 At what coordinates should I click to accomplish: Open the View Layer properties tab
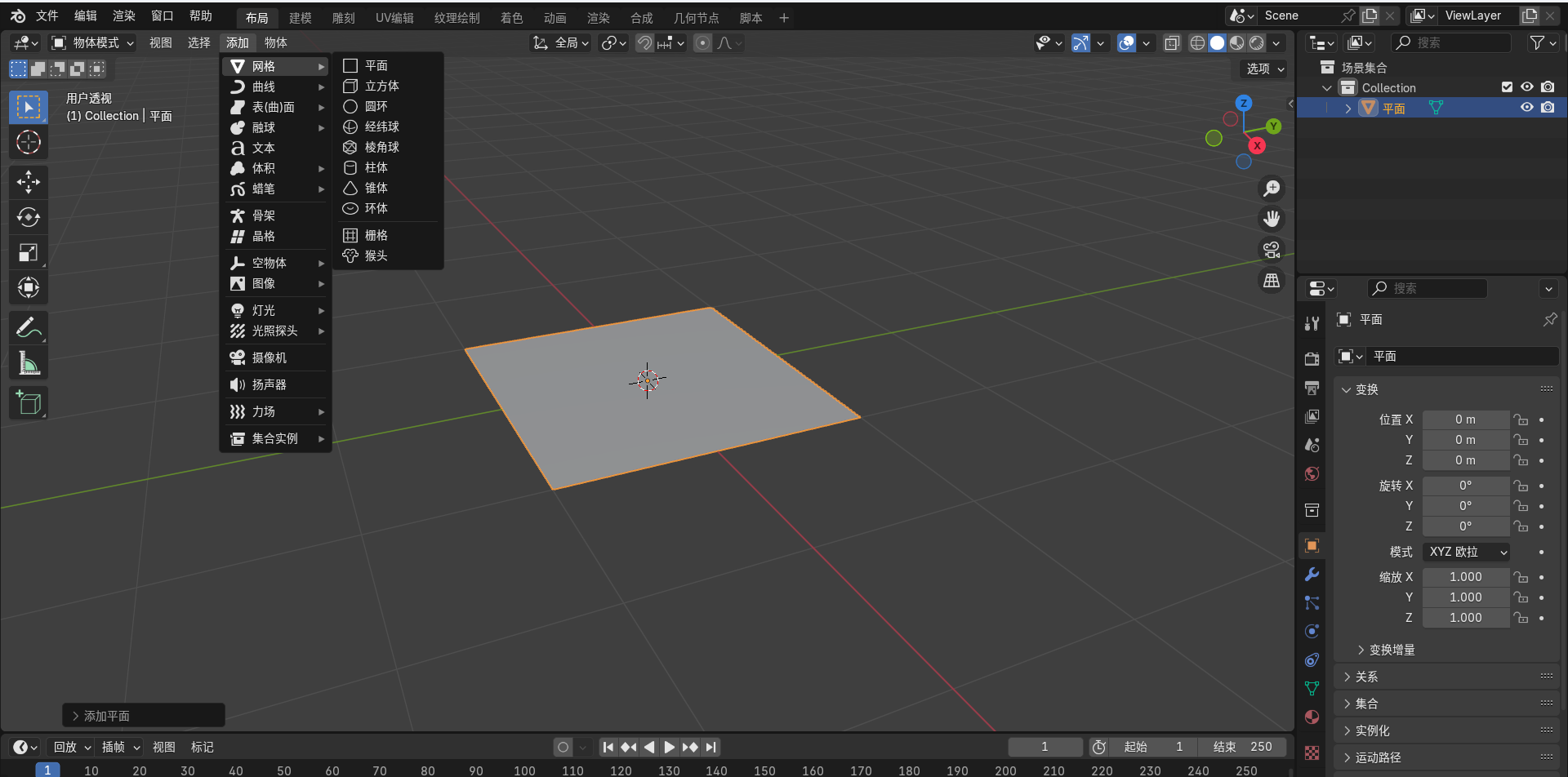click(x=1312, y=416)
